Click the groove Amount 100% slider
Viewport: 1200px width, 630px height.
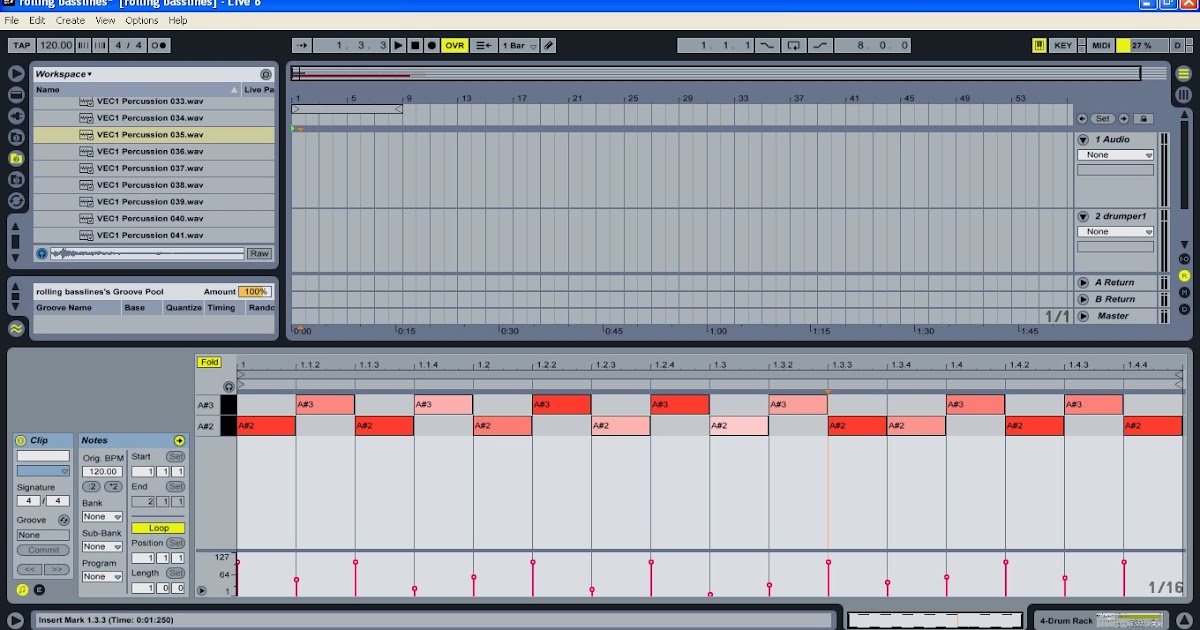click(x=253, y=291)
